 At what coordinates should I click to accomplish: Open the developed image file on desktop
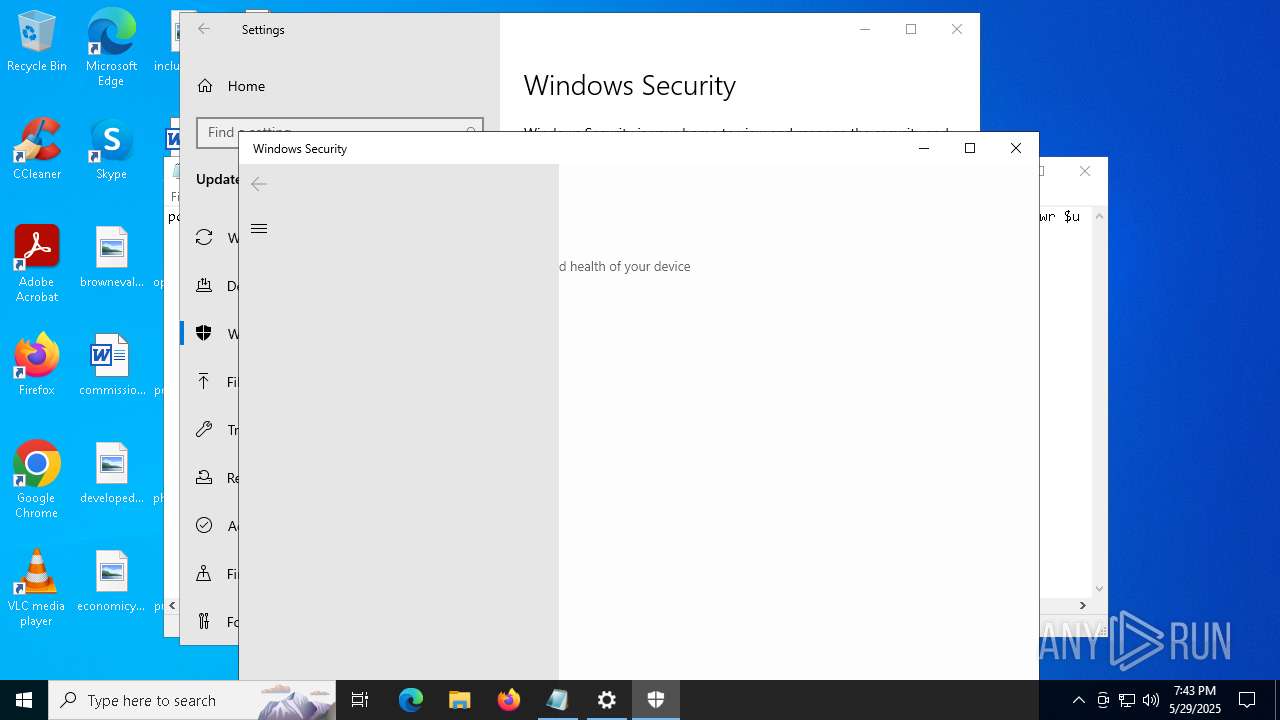coord(111,473)
